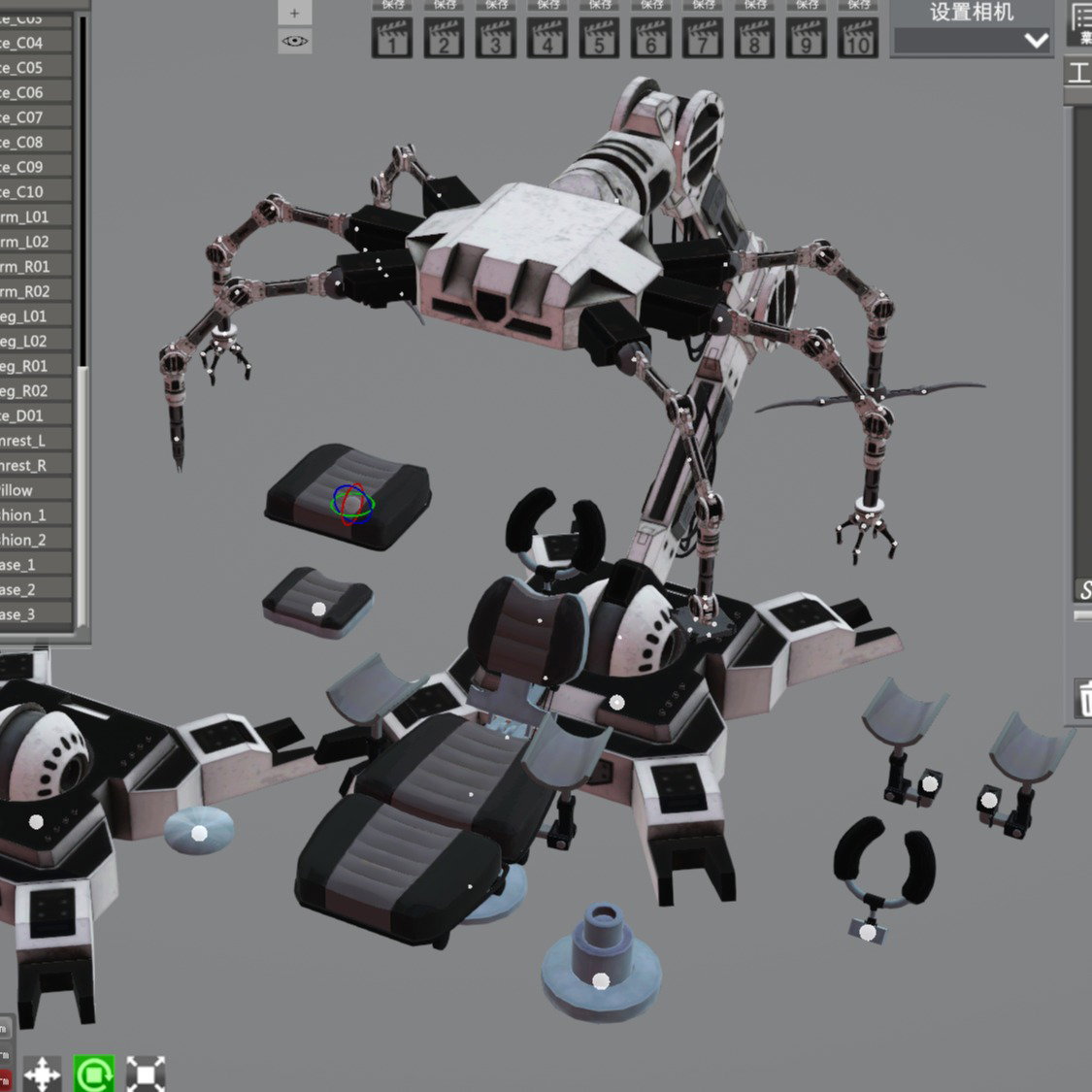Open the 设置相机 dropdown arrow
Screen dimensions: 1092x1092
click(x=1036, y=41)
